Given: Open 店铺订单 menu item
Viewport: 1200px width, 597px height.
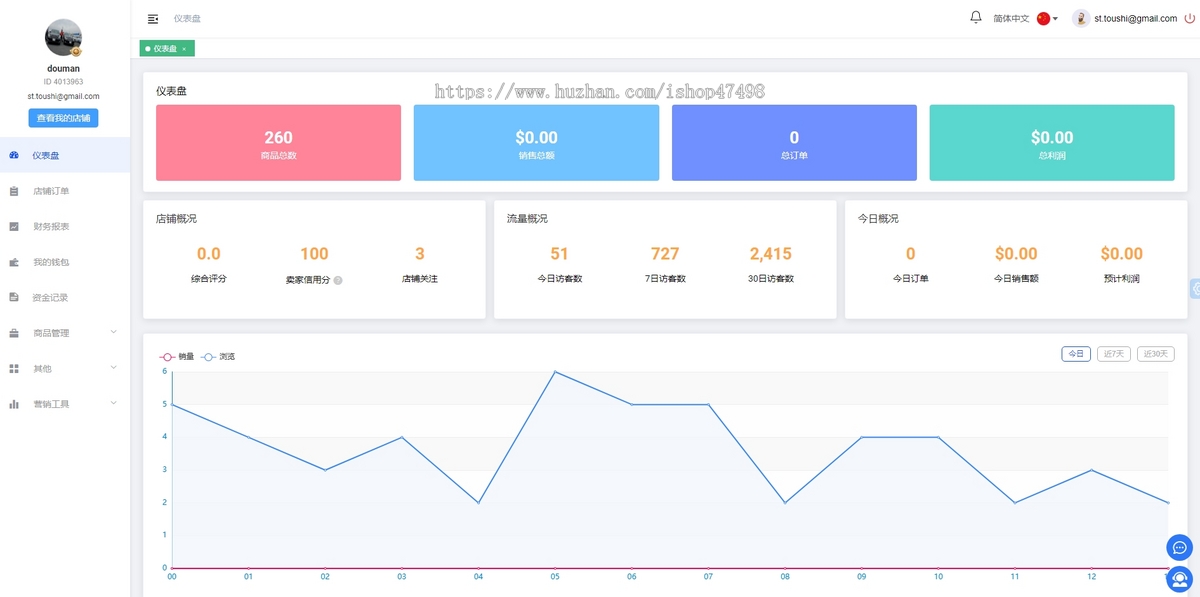Looking at the screenshot, I should (65, 191).
